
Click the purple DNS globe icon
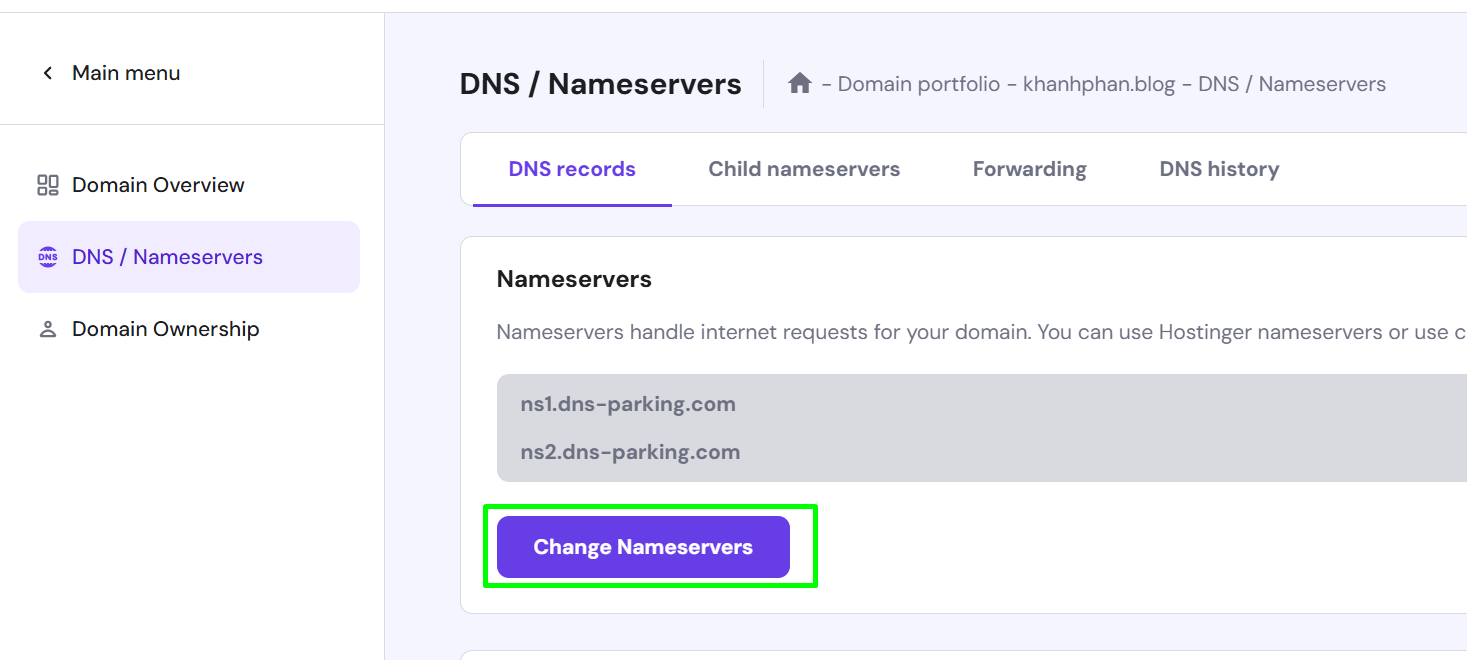(x=48, y=257)
